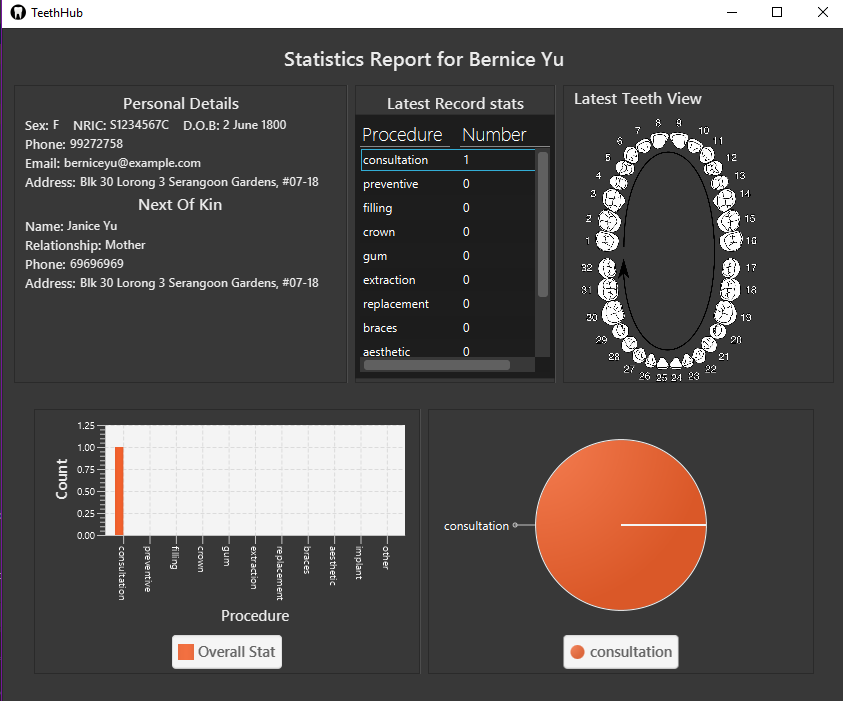Click the name Janice Yu
This screenshot has height=701, width=843.
tap(92, 226)
